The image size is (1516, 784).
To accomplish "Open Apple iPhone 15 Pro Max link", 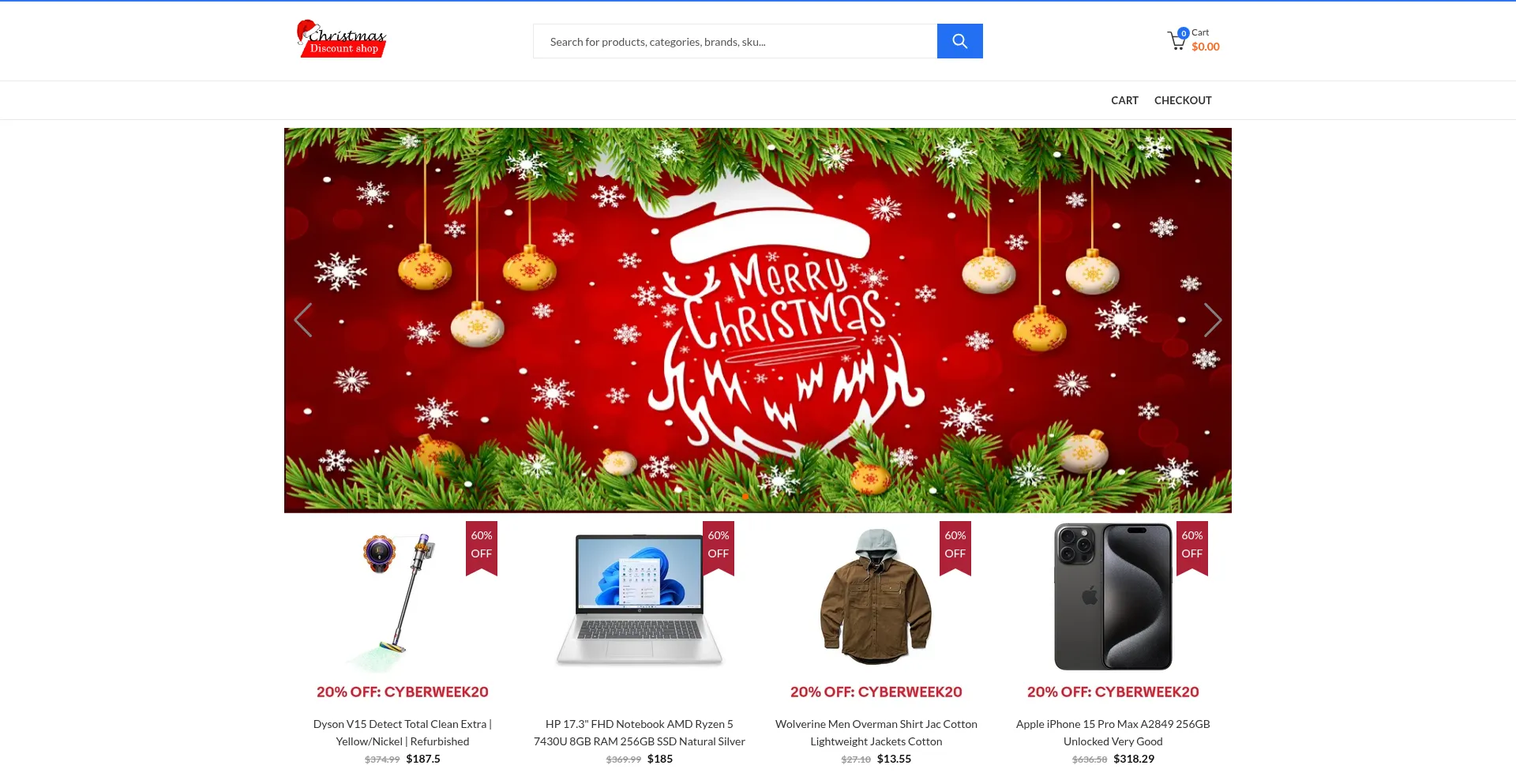I will coord(1113,733).
